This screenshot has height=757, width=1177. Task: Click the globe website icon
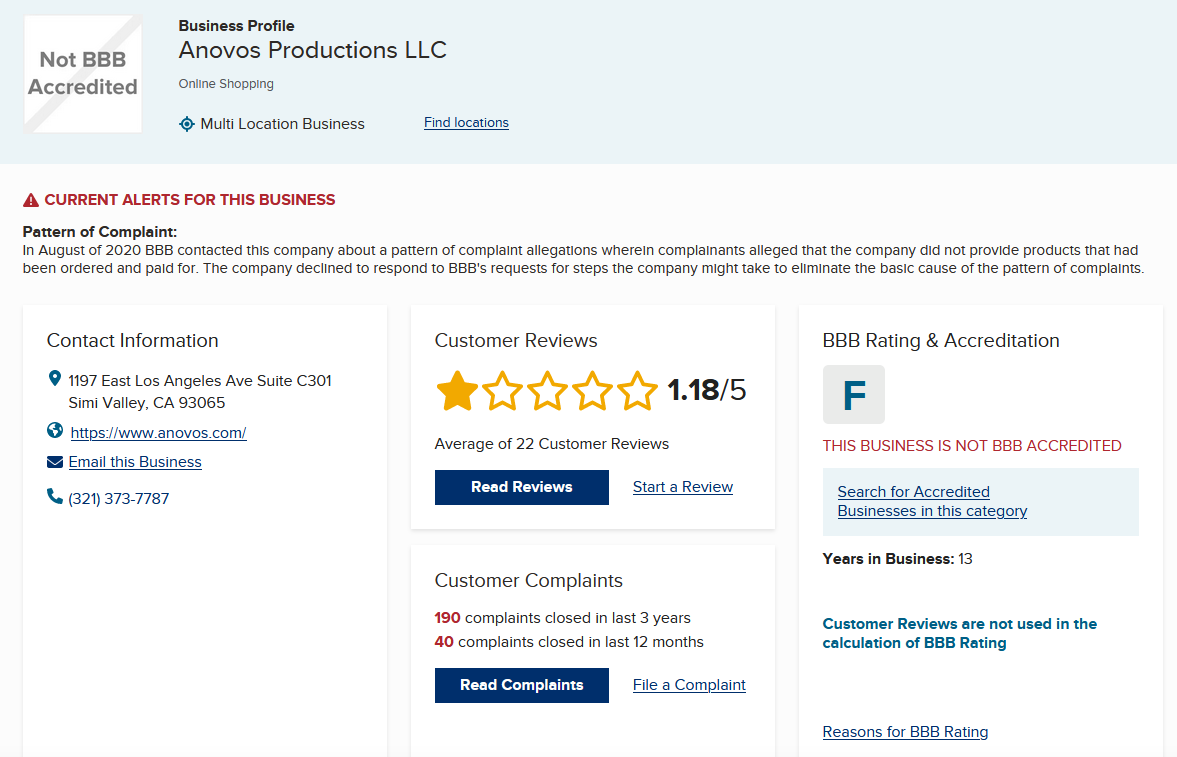55,430
